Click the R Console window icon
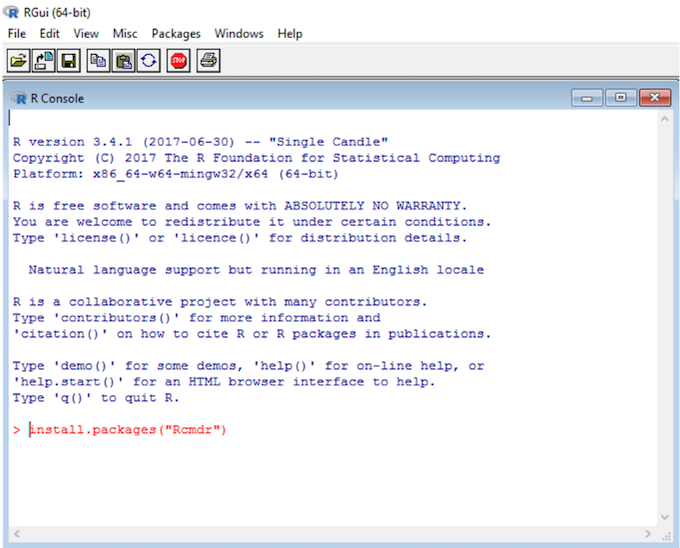The image size is (680, 548). click(19, 98)
